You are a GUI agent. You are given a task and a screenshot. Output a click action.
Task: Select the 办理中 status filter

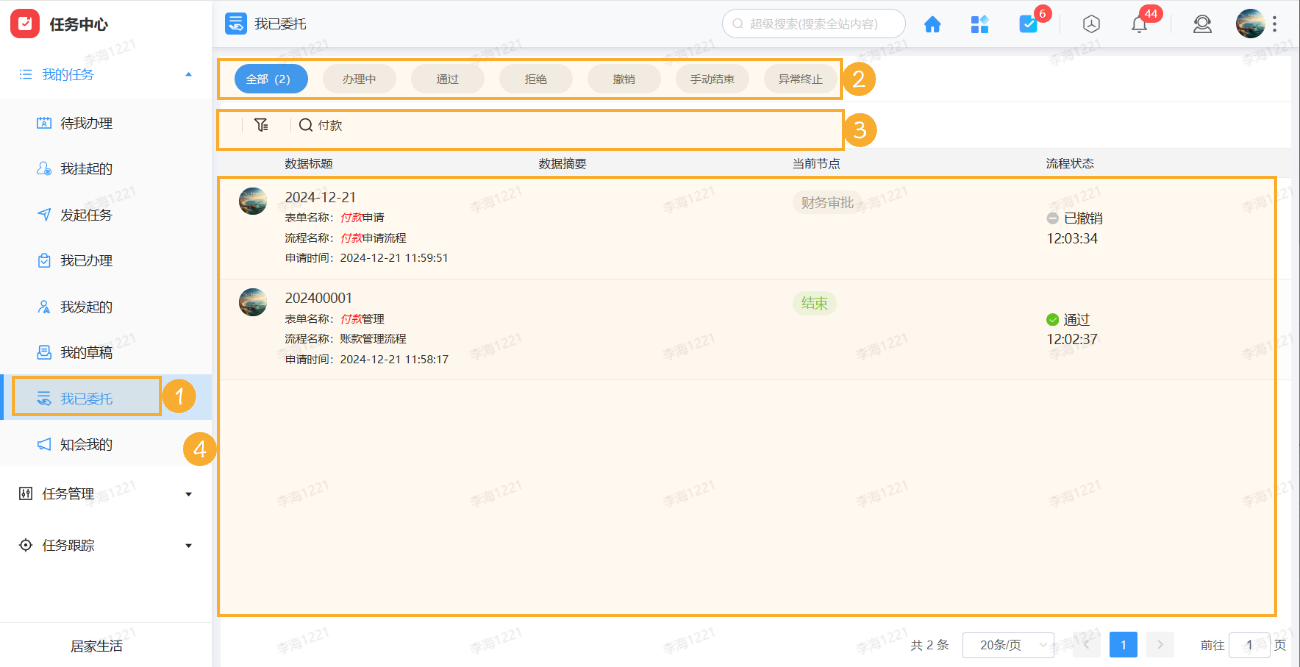(x=359, y=78)
